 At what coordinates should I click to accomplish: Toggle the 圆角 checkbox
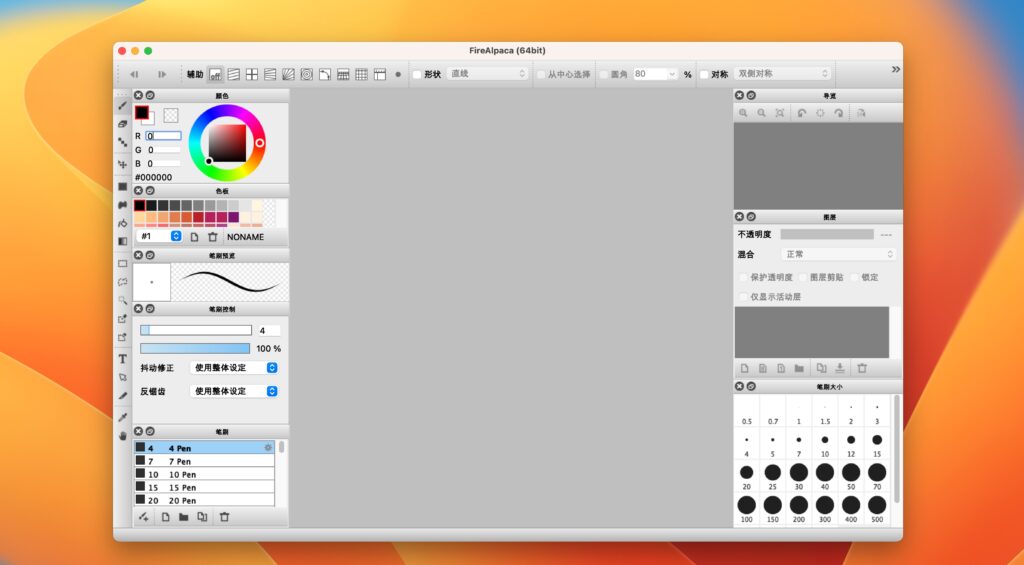click(603, 74)
